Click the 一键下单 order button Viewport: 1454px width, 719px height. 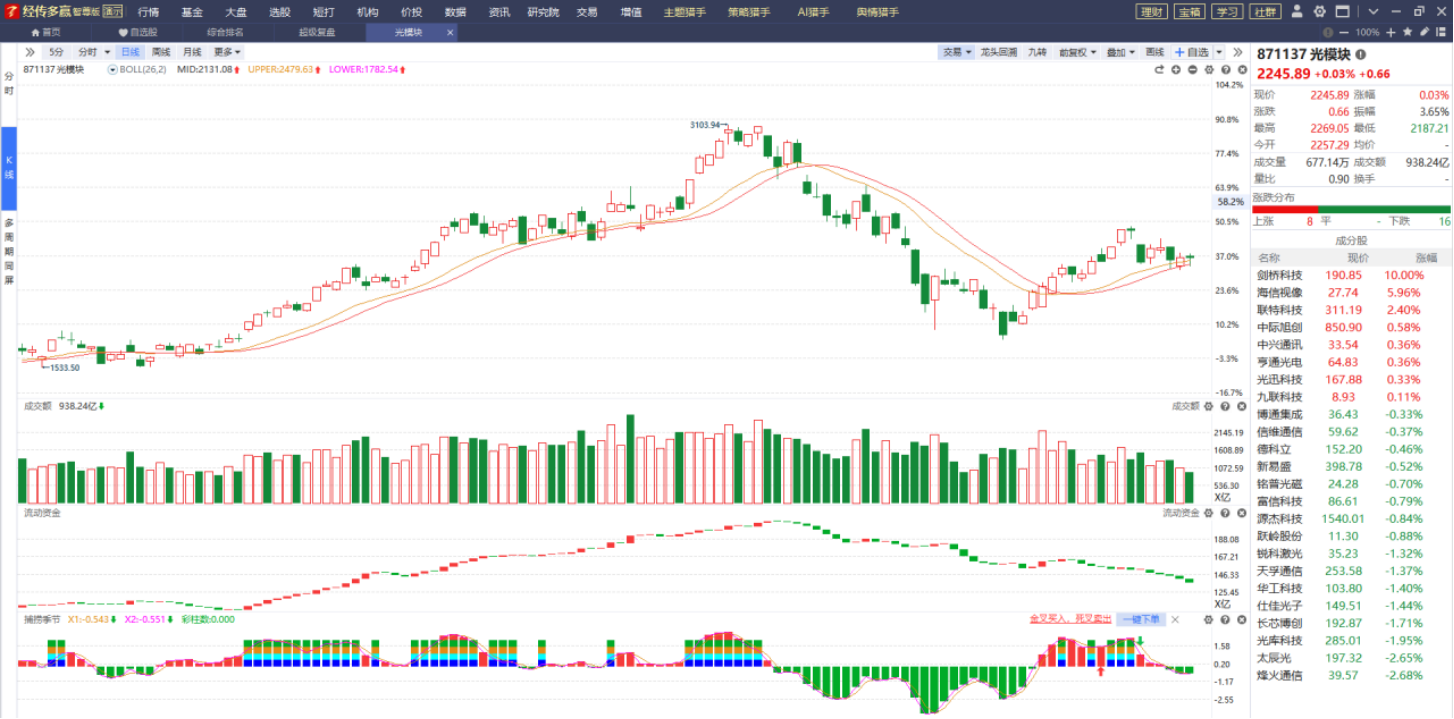coord(1140,620)
